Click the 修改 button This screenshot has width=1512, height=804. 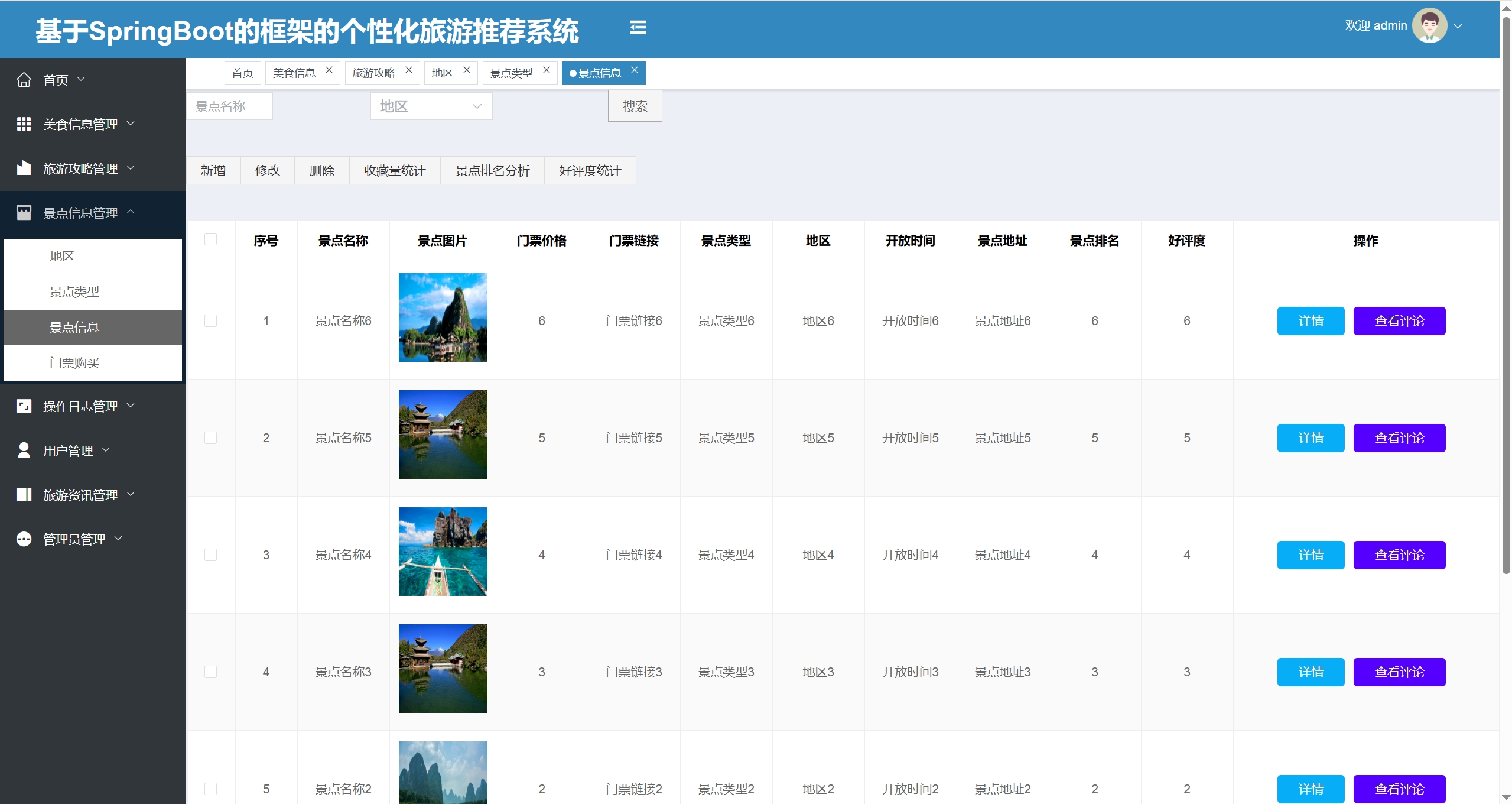[268, 171]
